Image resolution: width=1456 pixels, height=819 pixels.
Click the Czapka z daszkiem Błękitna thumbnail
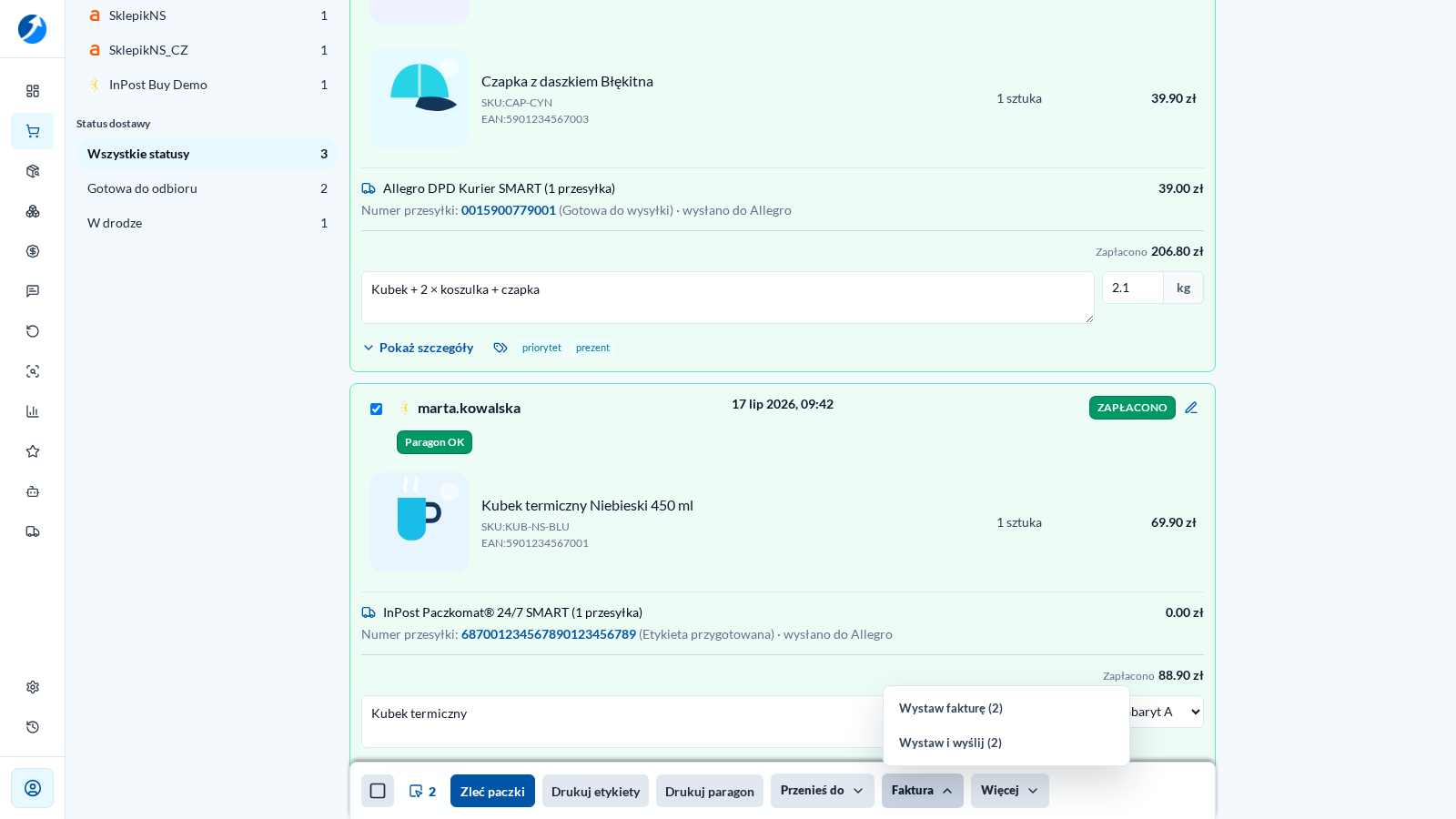(x=420, y=98)
